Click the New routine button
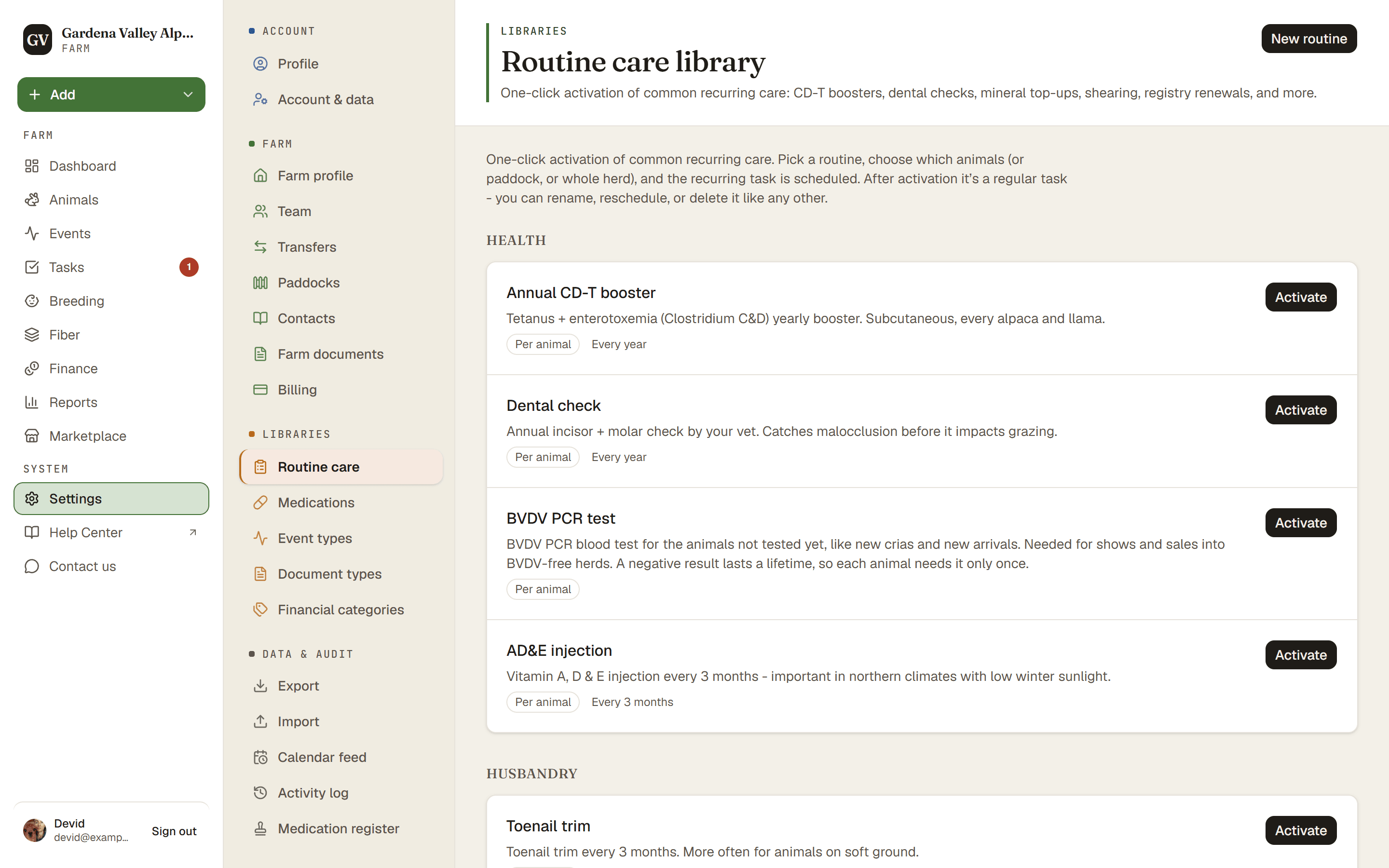Image resolution: width=1389 pixels, height=868 pixels. (x=1308, y=39)
